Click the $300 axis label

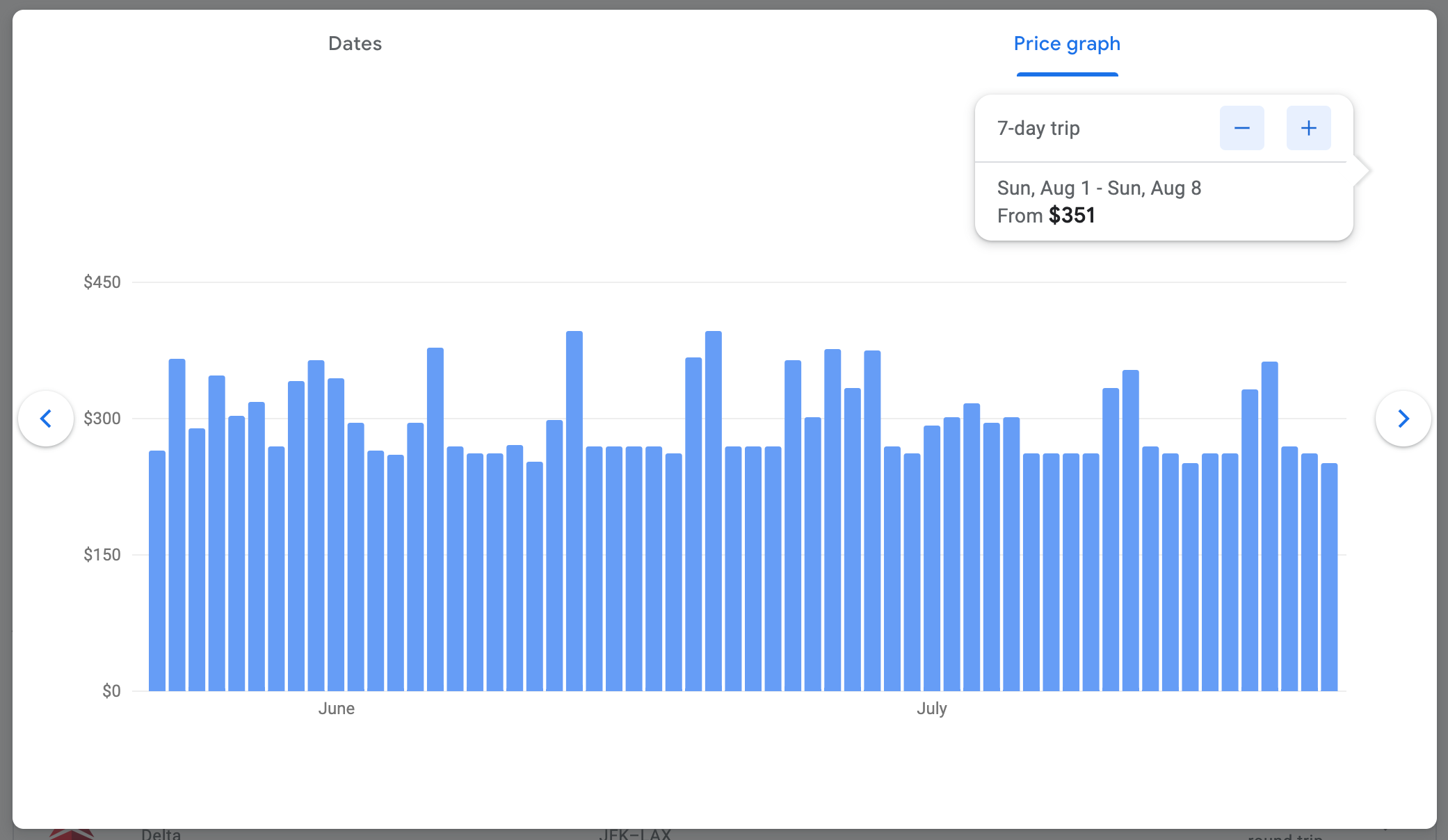(102, 419)
